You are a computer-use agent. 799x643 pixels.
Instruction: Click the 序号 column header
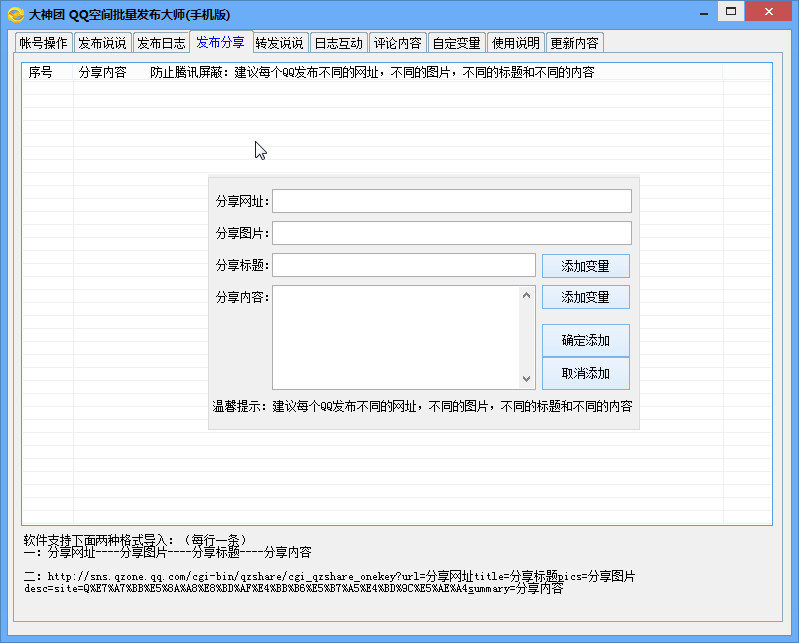pos(48,72)
